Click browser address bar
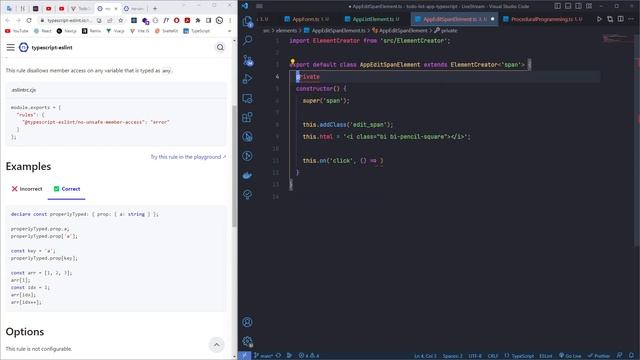This screenshot has height=360, width=640. pyautogui.click(x=69, y=20)
